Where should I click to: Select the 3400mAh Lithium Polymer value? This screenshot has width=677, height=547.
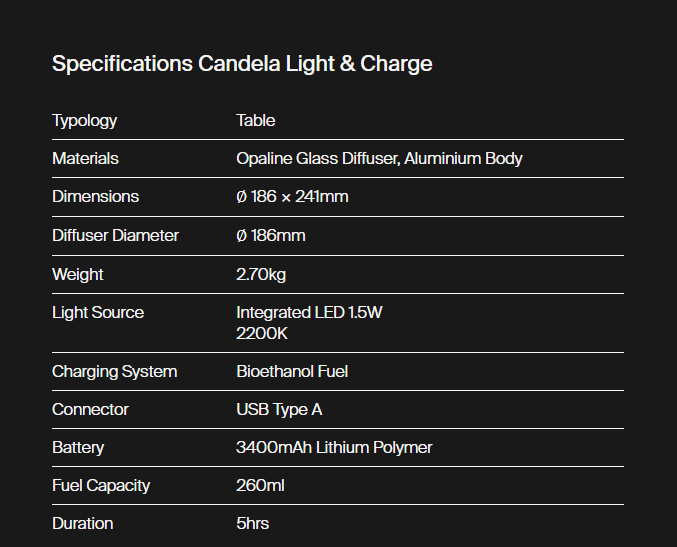[x=334, y=448]
